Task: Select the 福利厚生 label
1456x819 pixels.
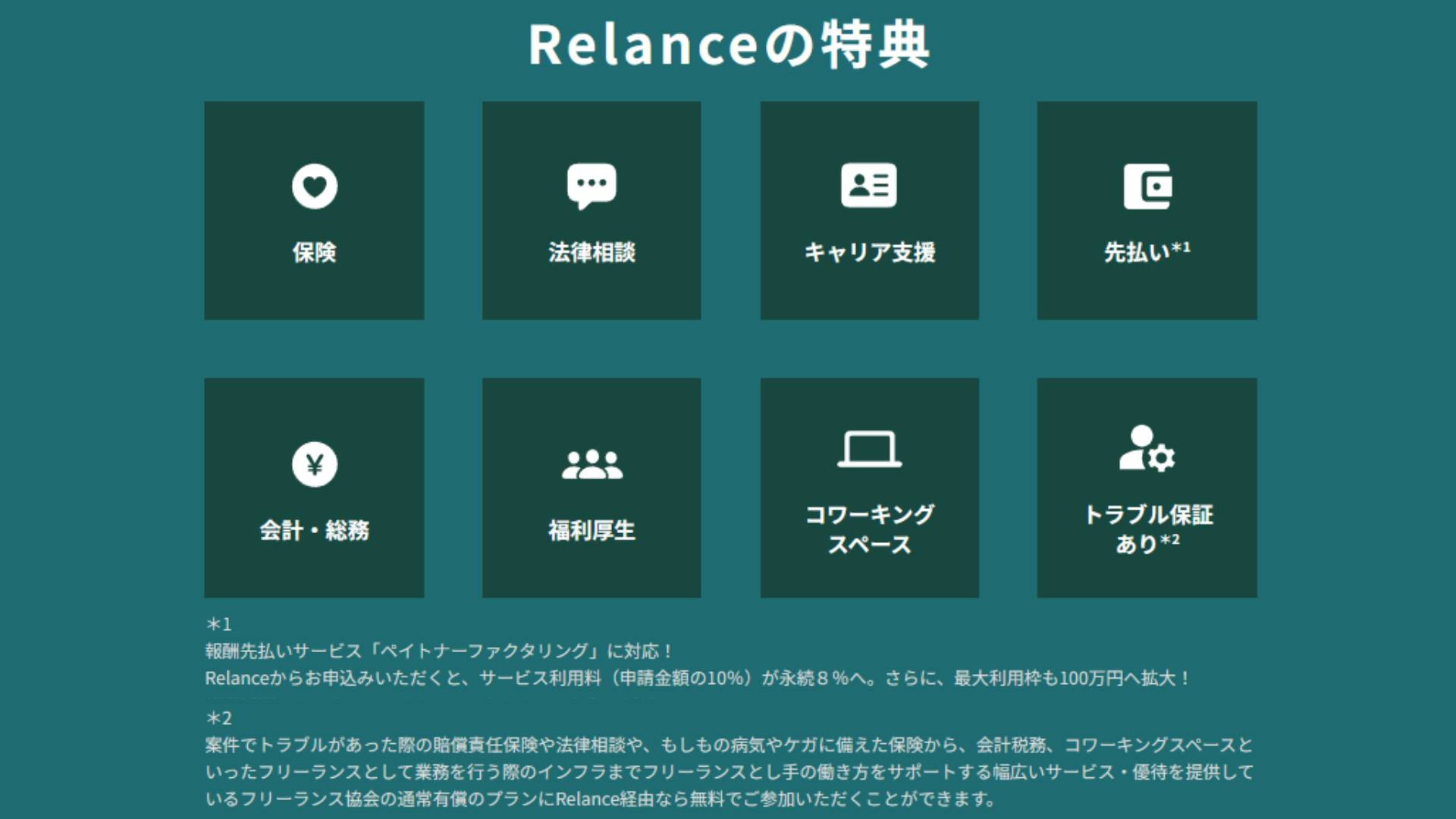Action: click(x=591, y=530)
